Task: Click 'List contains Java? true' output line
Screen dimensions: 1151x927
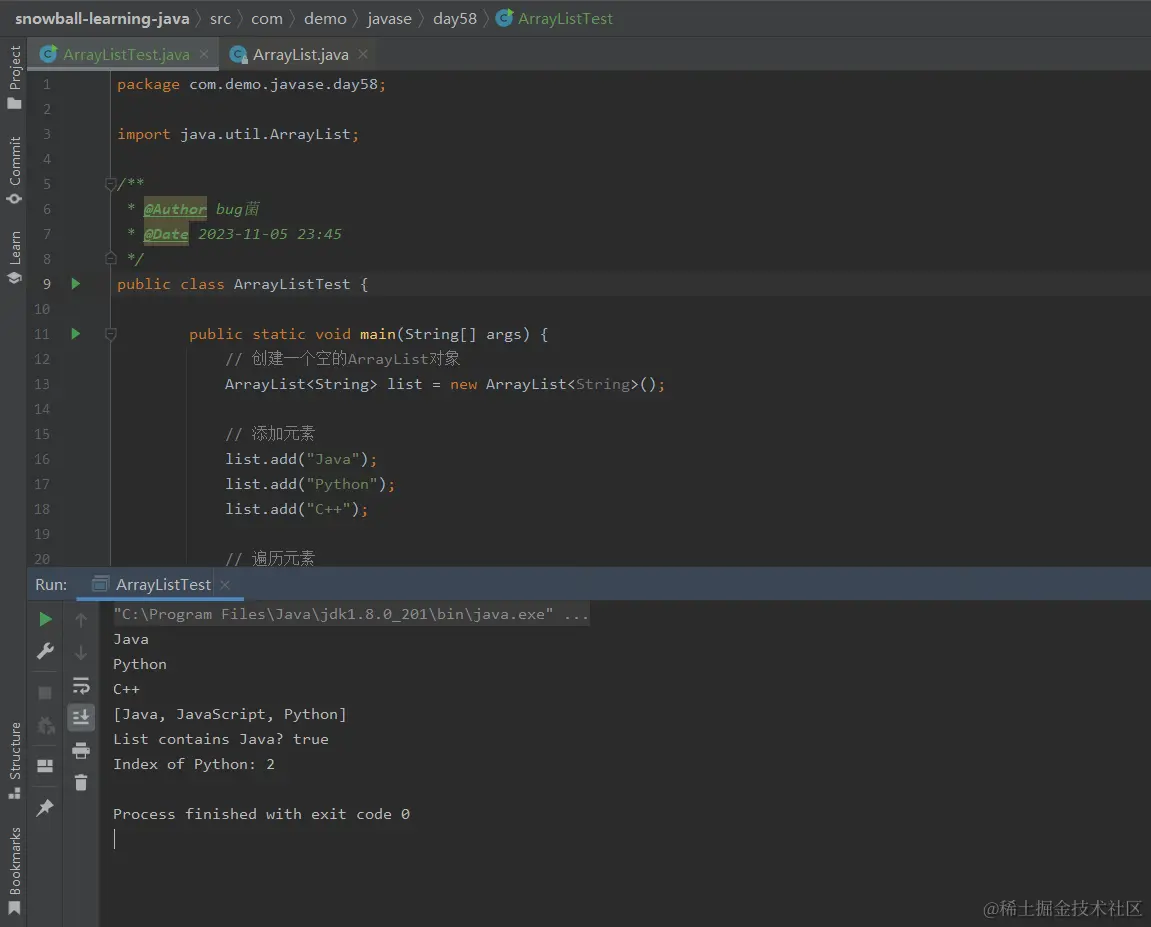Action: click(220, 739)
